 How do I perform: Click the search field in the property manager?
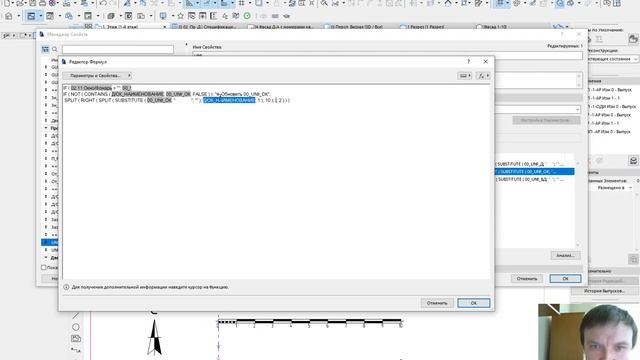coord(118,49)
